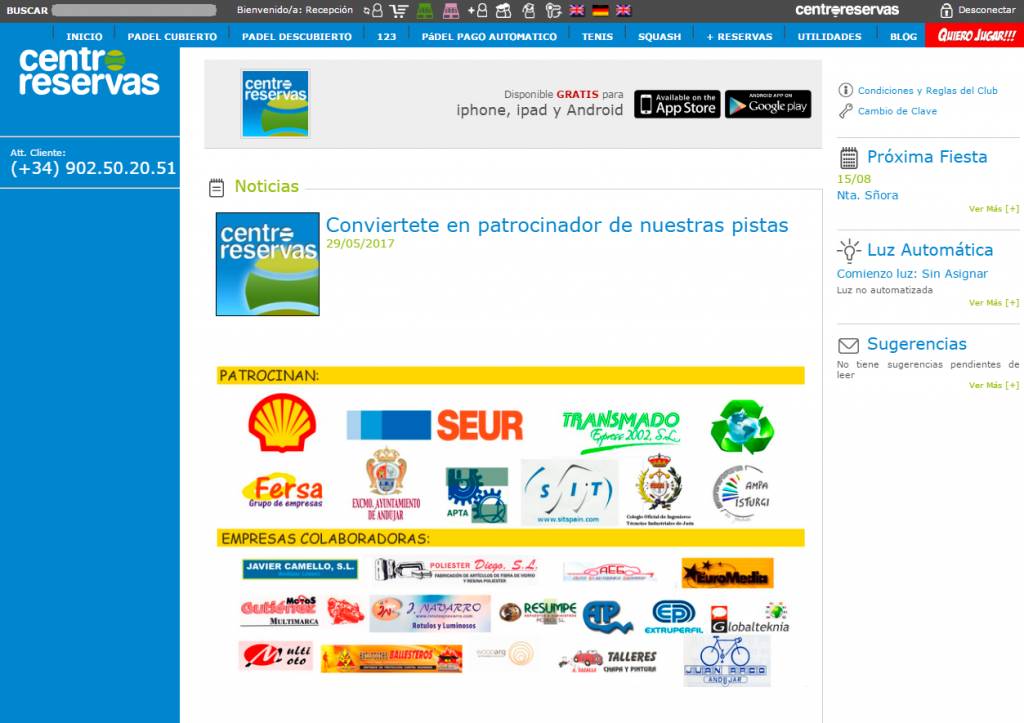The image size is (1024, 723).
Task: Click the Shell sponsor logo
Action: coord(282,423)
